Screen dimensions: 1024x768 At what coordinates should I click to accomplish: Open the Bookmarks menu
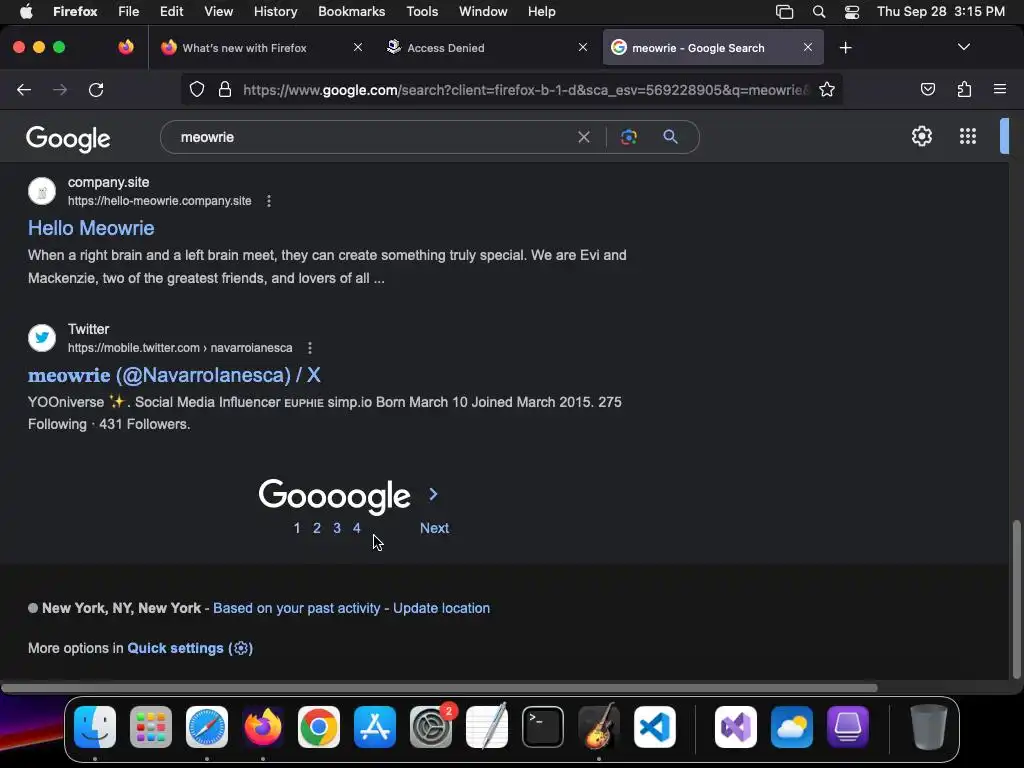click(x=351, y=12)
